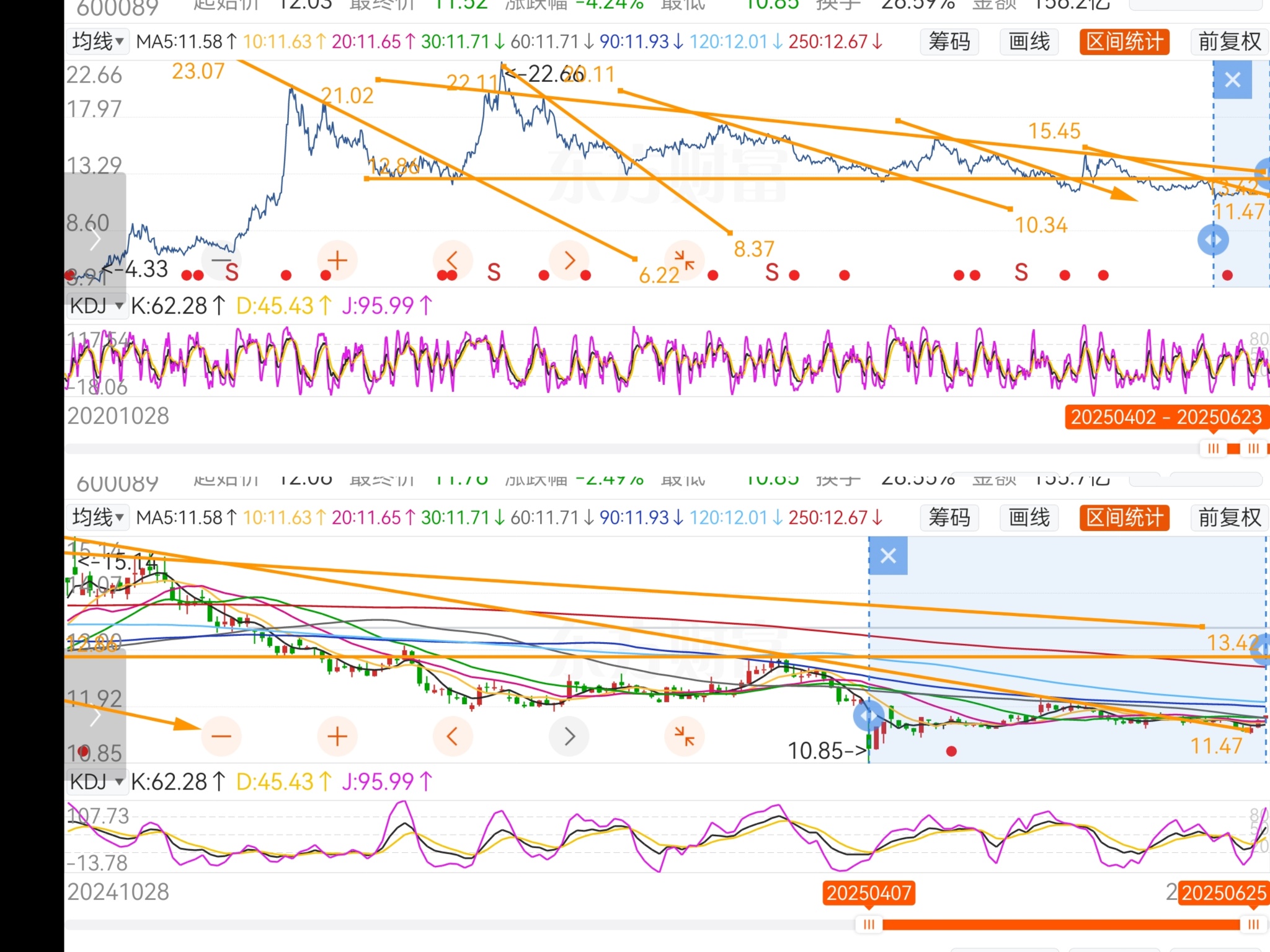Click zoom in plus icon in lower chart

pyautogui.click(x=337, y=736)
